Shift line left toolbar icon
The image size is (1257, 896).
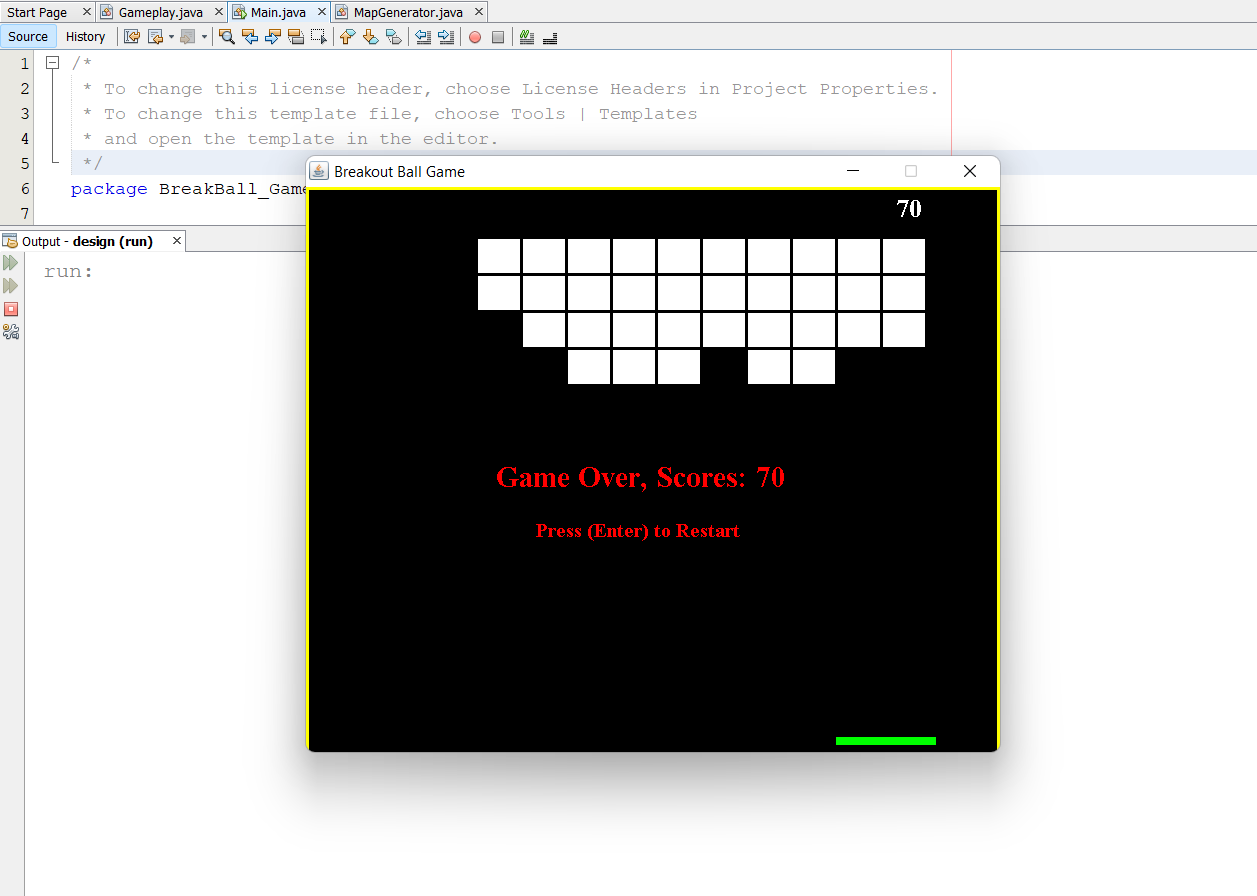423,37
